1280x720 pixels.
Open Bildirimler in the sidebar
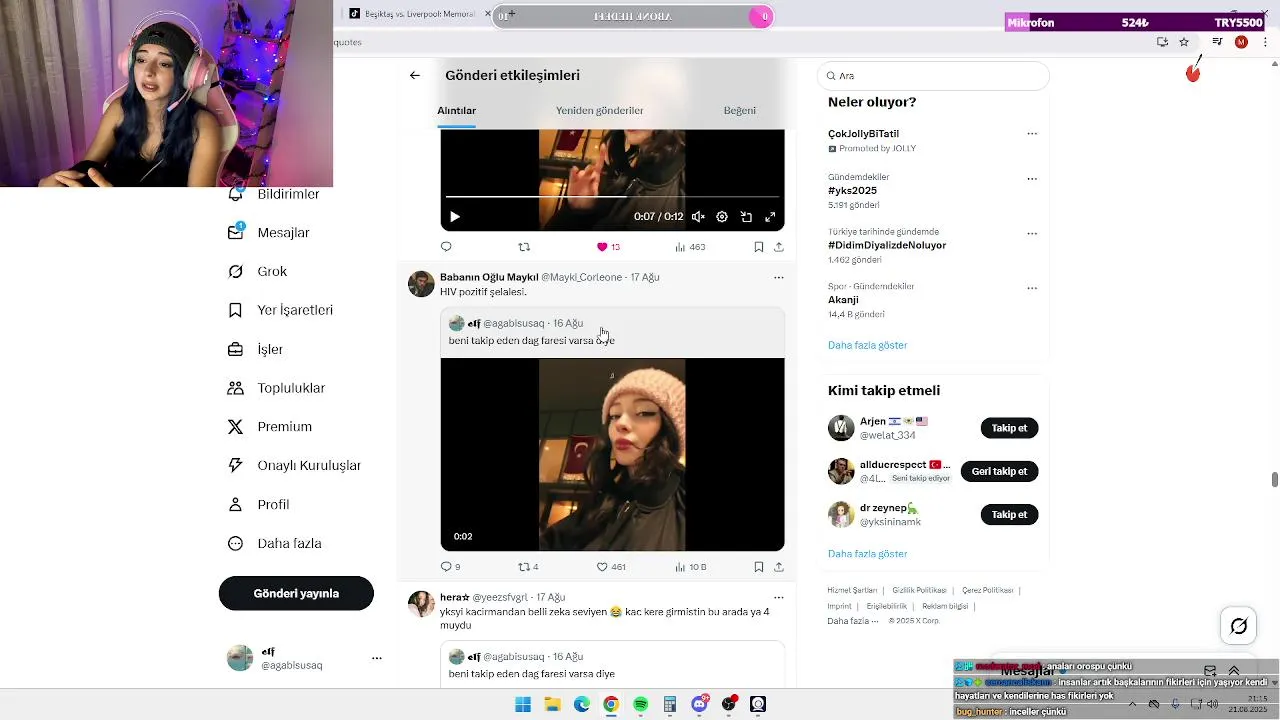pyautogui.click(x=275, y=194)
